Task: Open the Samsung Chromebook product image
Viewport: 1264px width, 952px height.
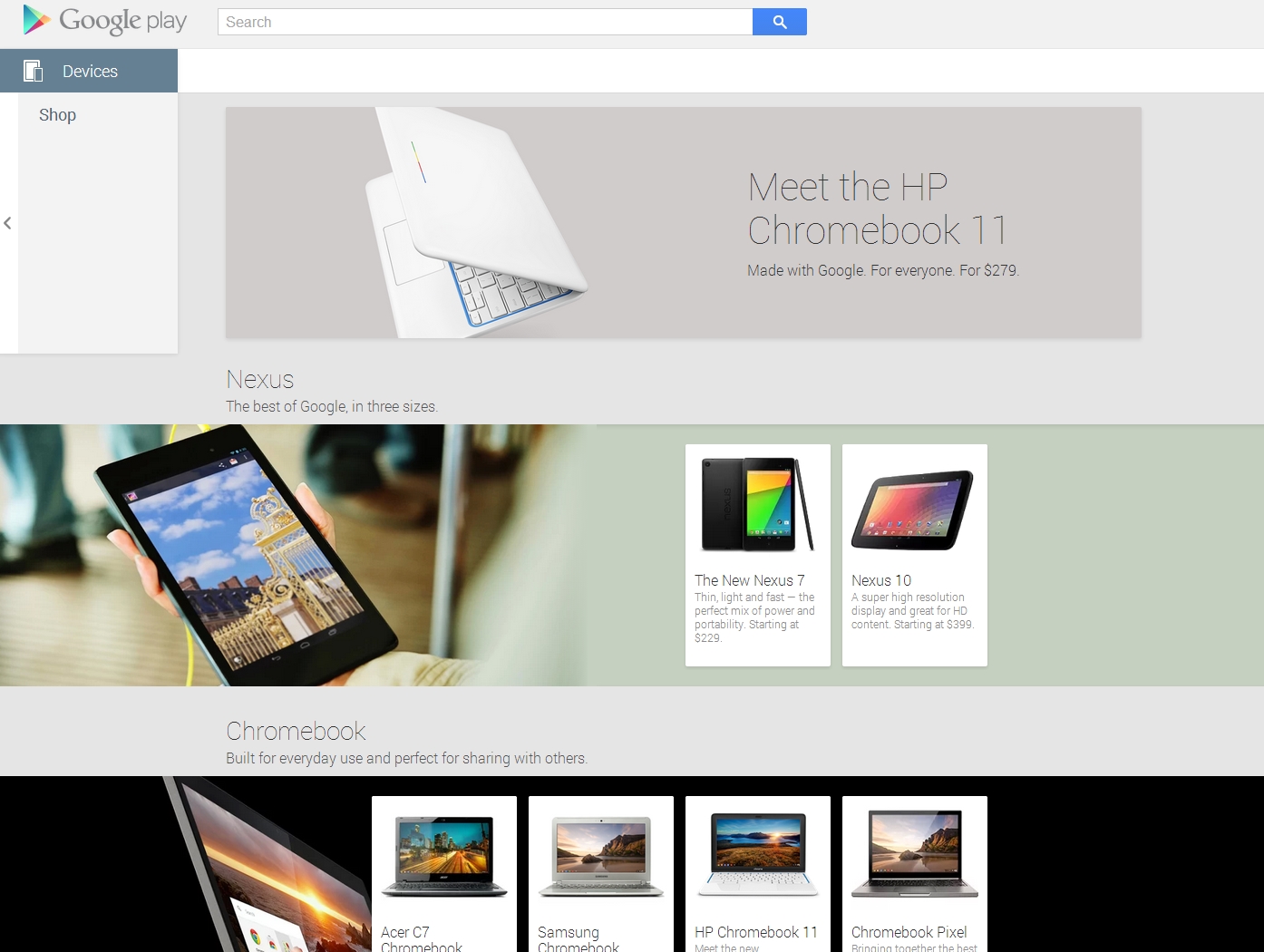Action: (601, 857)
